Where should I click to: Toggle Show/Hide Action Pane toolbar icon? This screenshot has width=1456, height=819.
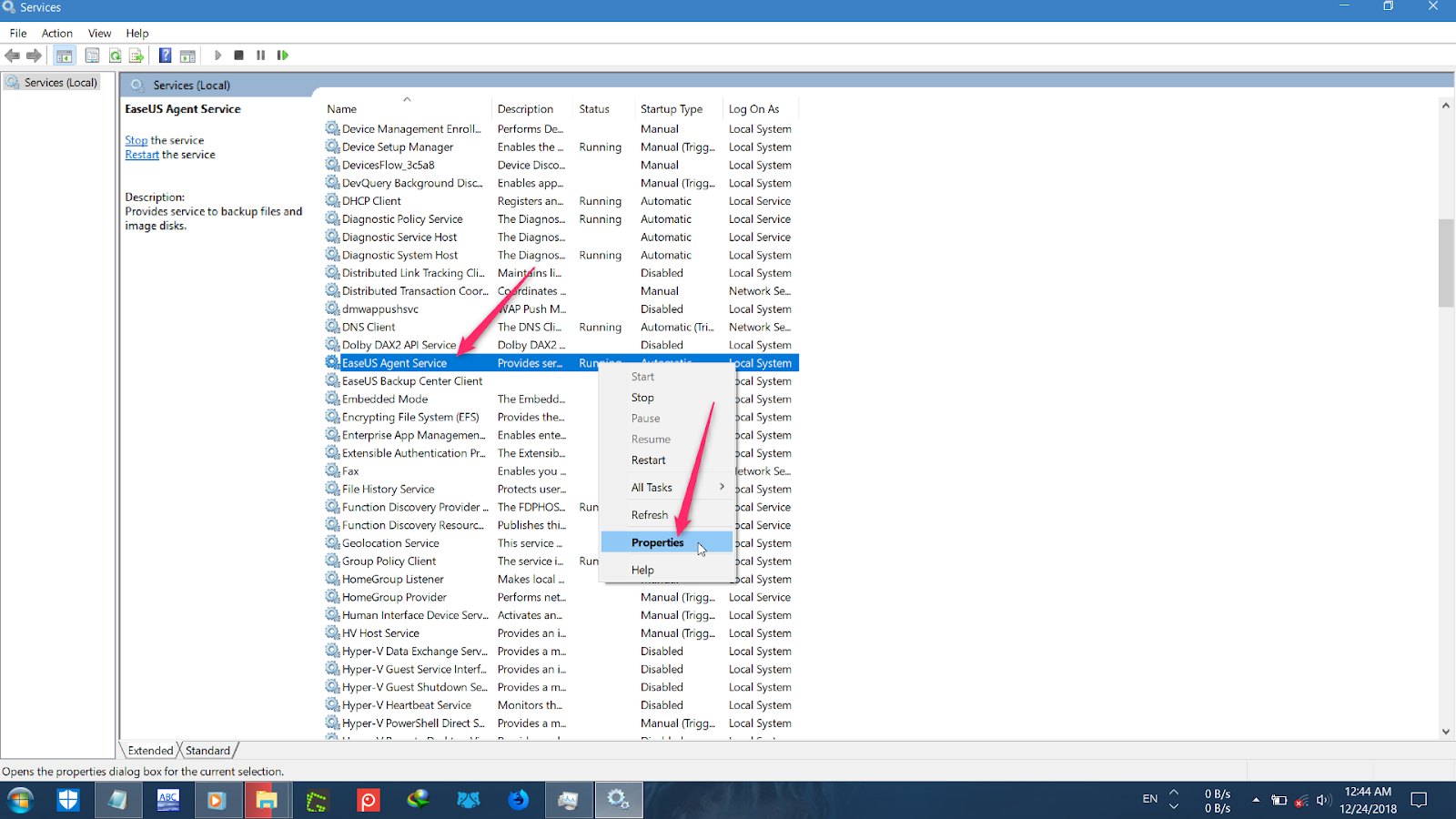(x=187, y=56)
